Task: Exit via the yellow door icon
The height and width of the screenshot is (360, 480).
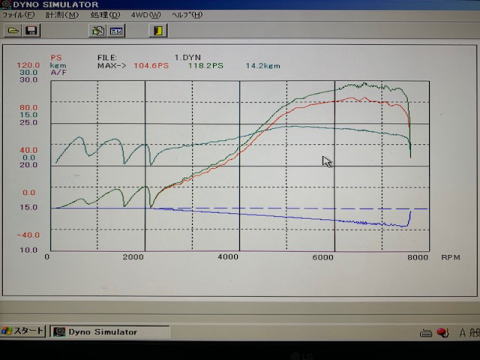Action: tap(158, 31)
